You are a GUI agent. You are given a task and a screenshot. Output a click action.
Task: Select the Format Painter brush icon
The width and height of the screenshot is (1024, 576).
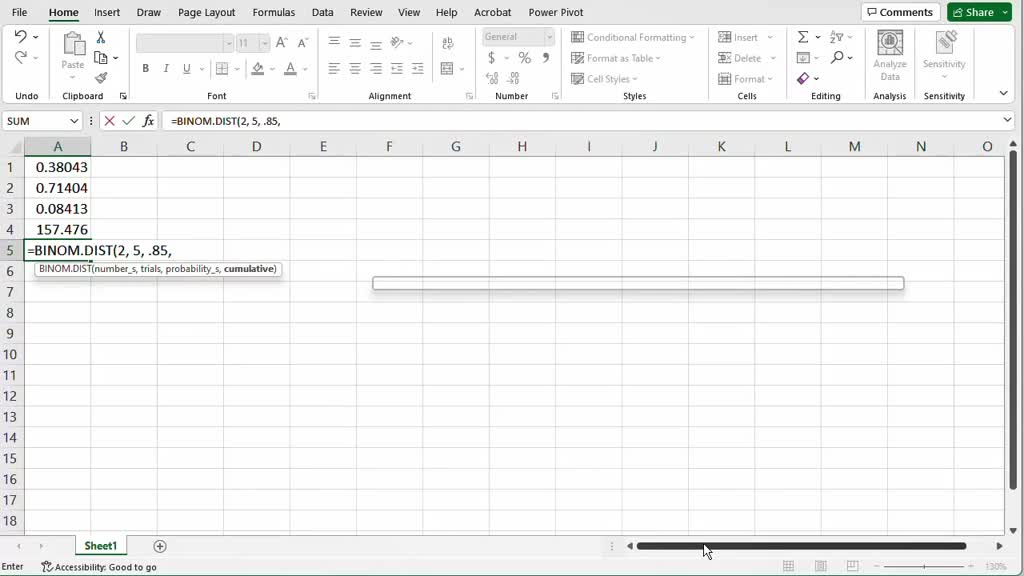(101, 78)
